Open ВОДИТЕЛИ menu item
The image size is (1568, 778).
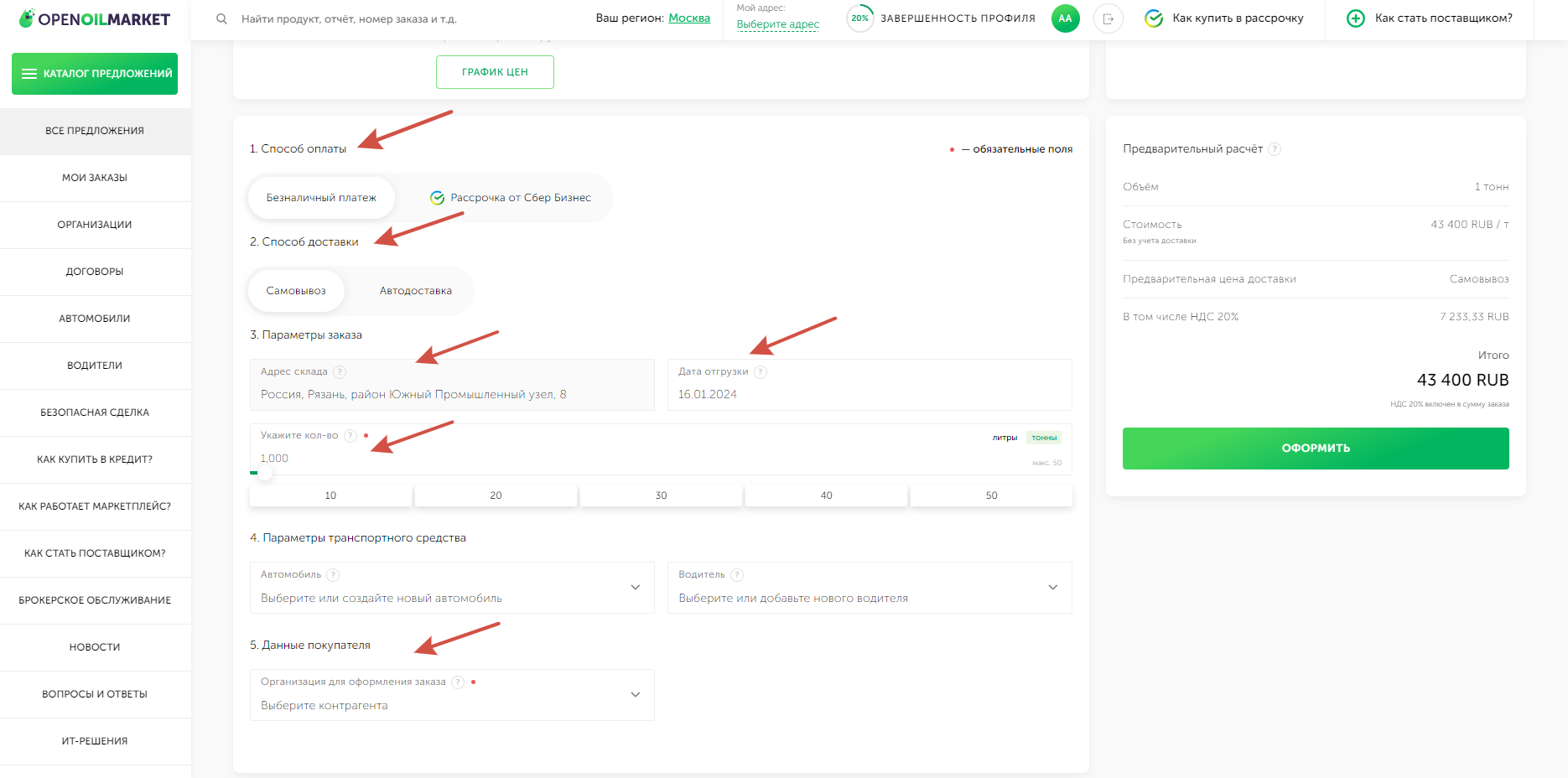pyautogui.click(x=95, y=366)
